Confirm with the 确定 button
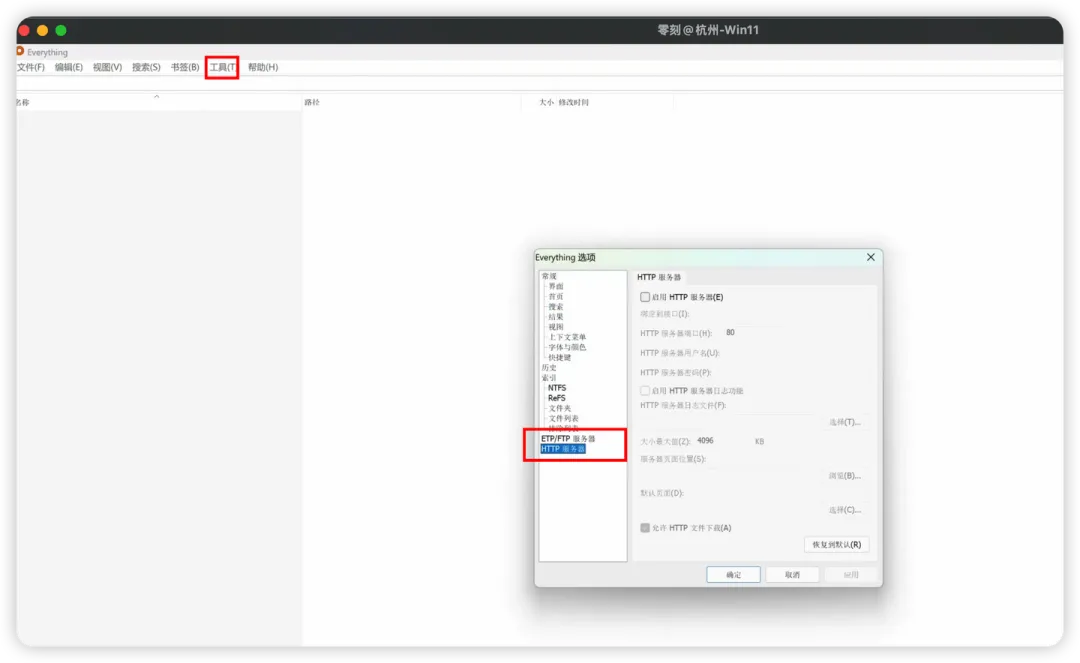Viewport: 1080px width, 663px height. coord(734,575)
